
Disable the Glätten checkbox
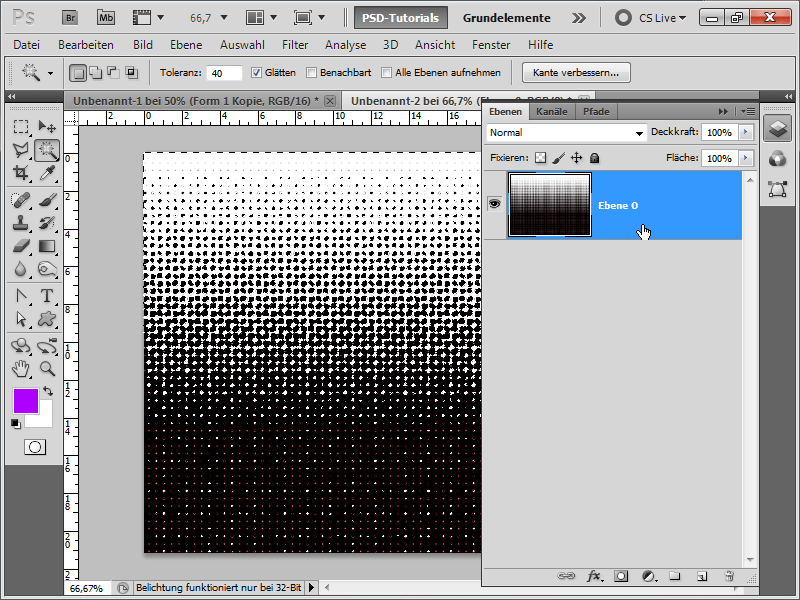tap(257, 72)
